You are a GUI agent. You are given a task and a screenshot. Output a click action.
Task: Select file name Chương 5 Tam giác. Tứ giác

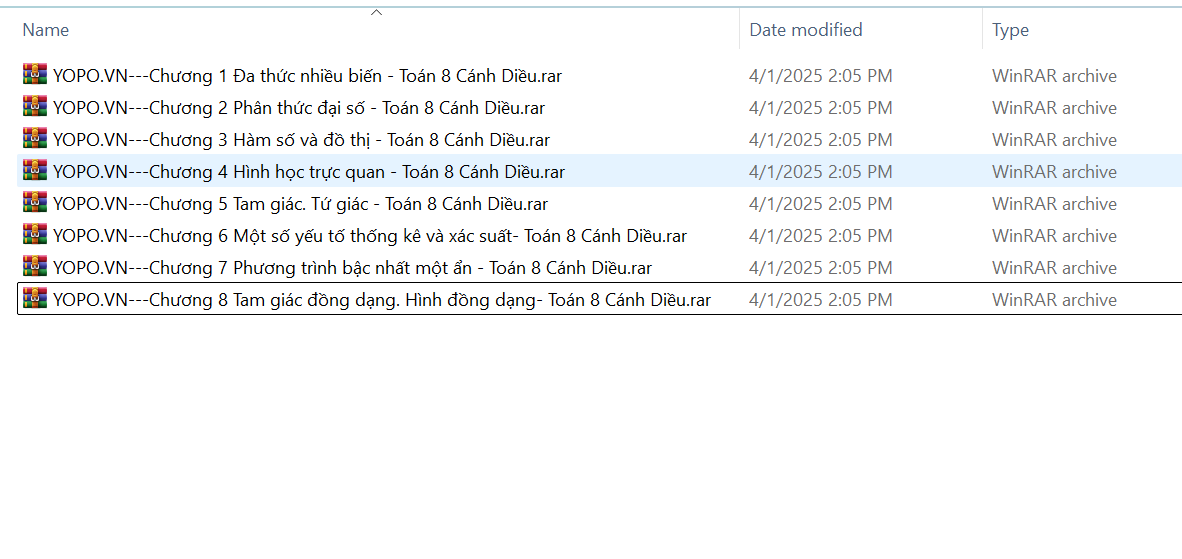[300, 204]
